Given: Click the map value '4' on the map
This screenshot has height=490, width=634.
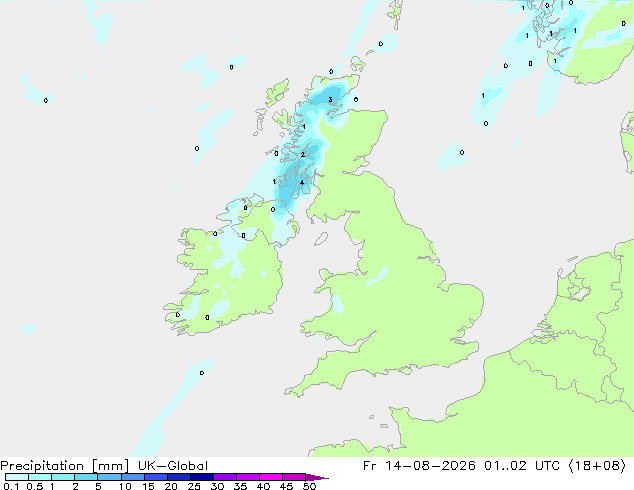Looking at the screenshot, I should (302, 183).
